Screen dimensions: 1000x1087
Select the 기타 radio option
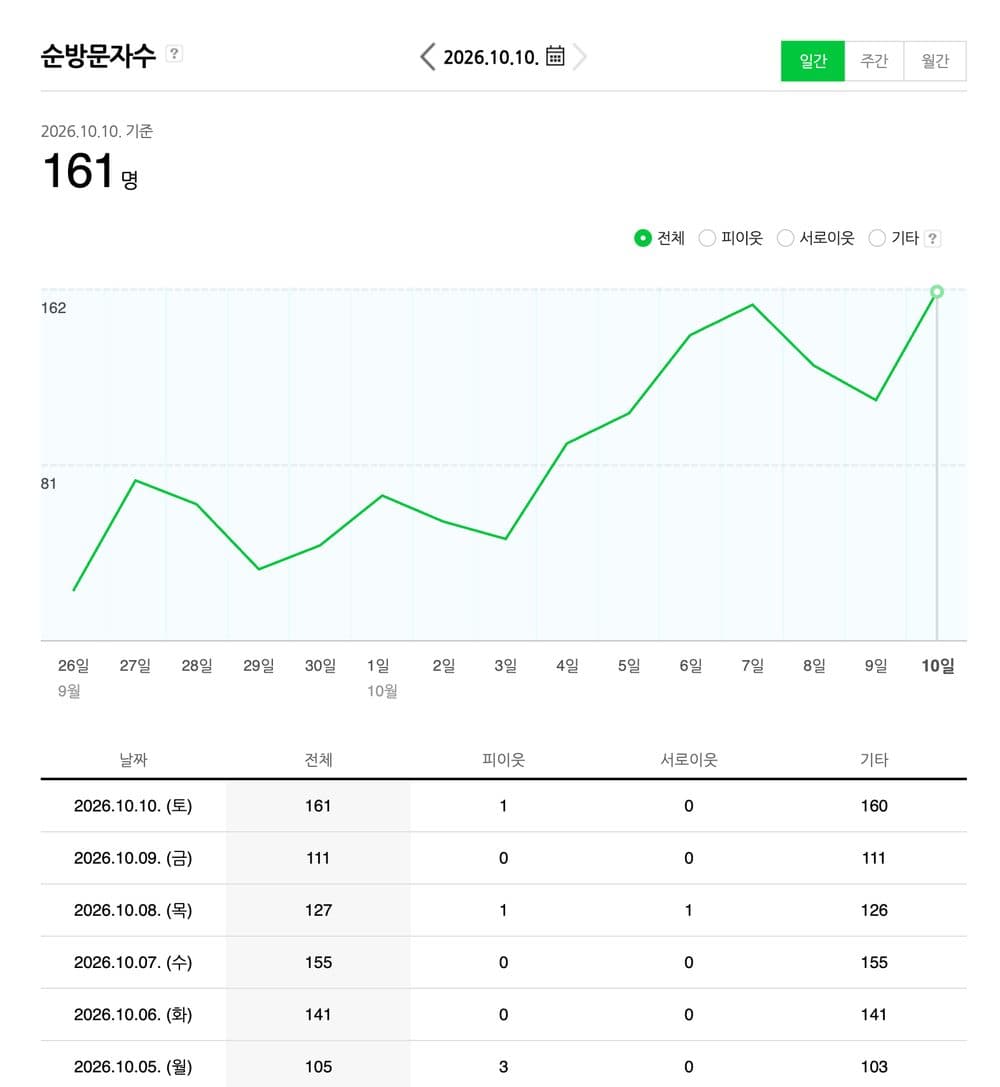(877, 238)
